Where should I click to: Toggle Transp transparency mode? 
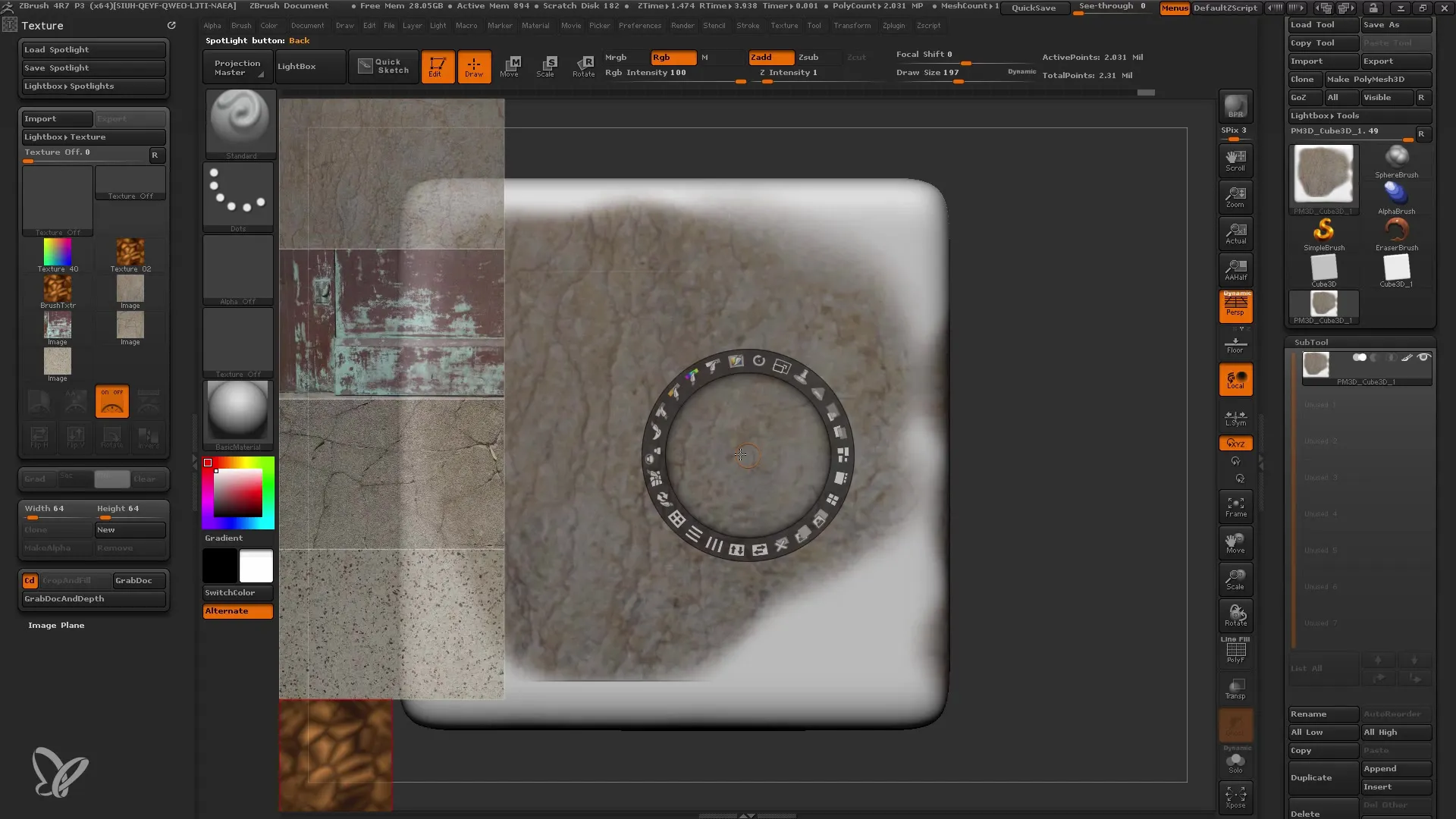coord(1235,689)
